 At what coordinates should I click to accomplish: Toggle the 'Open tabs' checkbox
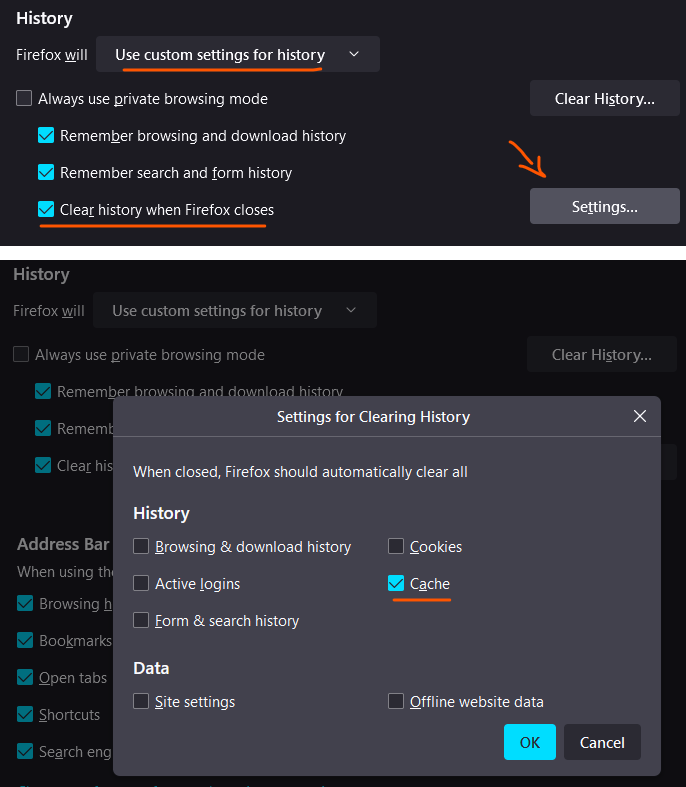(25, 678)
